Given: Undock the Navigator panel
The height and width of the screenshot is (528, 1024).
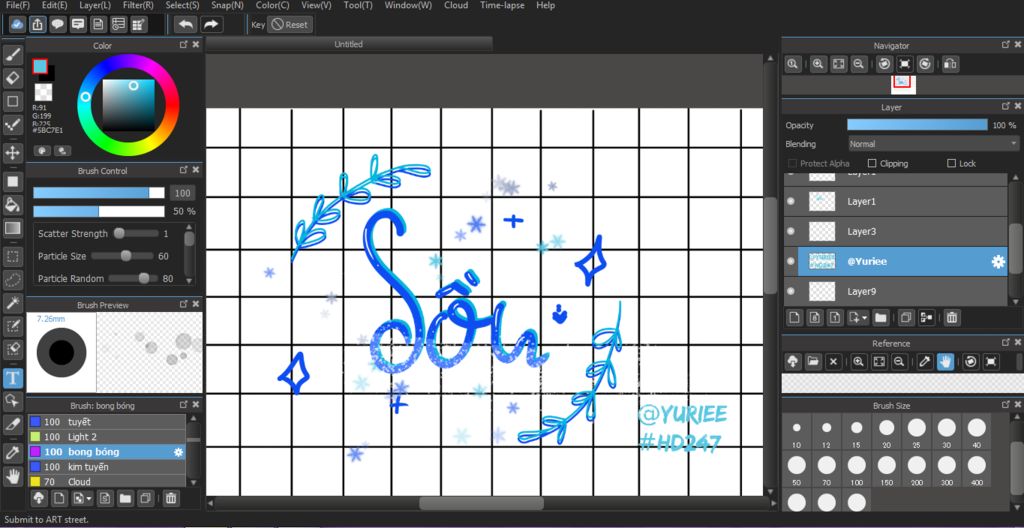Looking at the screenshot, I should pos(1006,45).
